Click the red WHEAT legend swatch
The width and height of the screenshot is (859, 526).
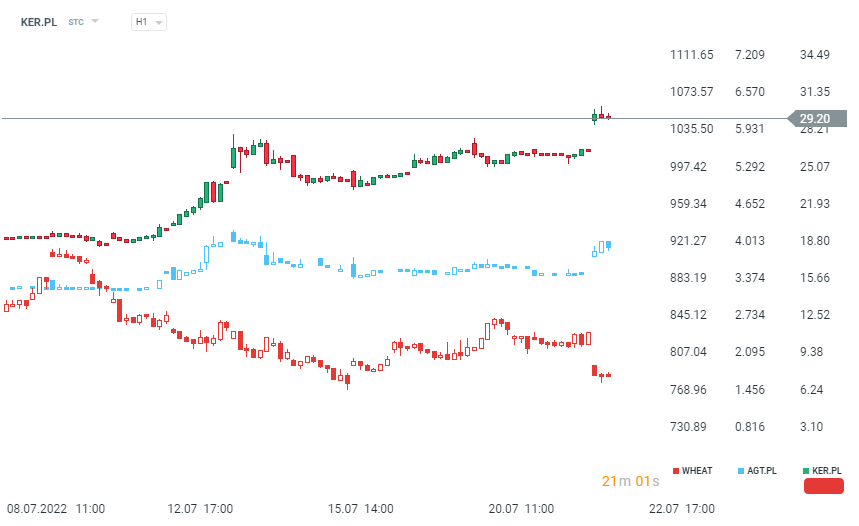coord(677,470)
